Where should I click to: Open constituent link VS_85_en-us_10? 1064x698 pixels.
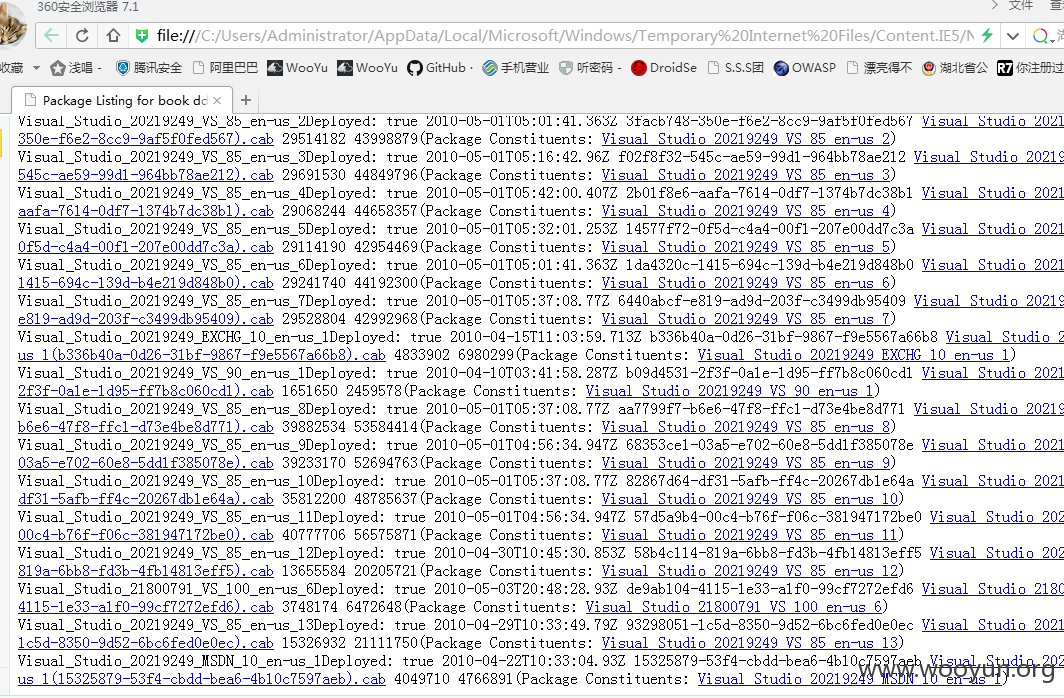pos(749,499)
